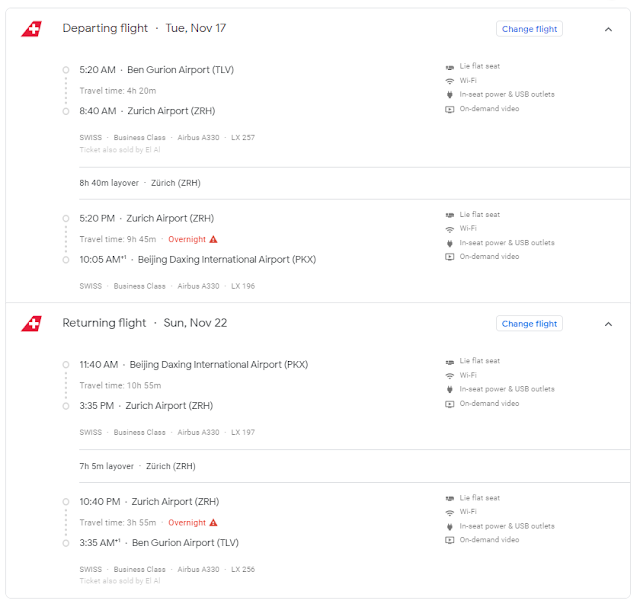Viewport: 640px width, 607px height.
Task: Click the Lie flat seat icon for LX 257
Action: [x=449, y=67]
